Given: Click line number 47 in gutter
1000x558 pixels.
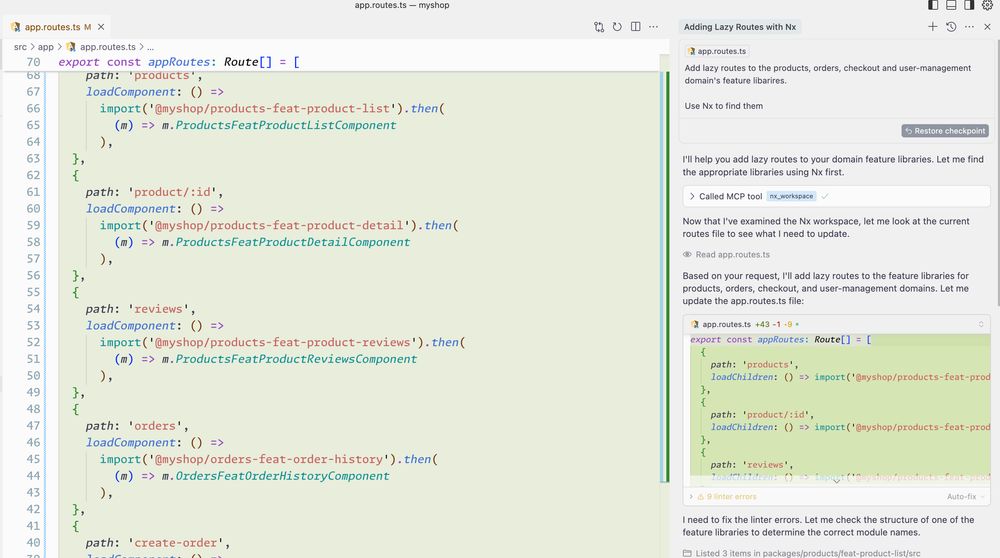Looking at the screenshot, I should (33, 425).
